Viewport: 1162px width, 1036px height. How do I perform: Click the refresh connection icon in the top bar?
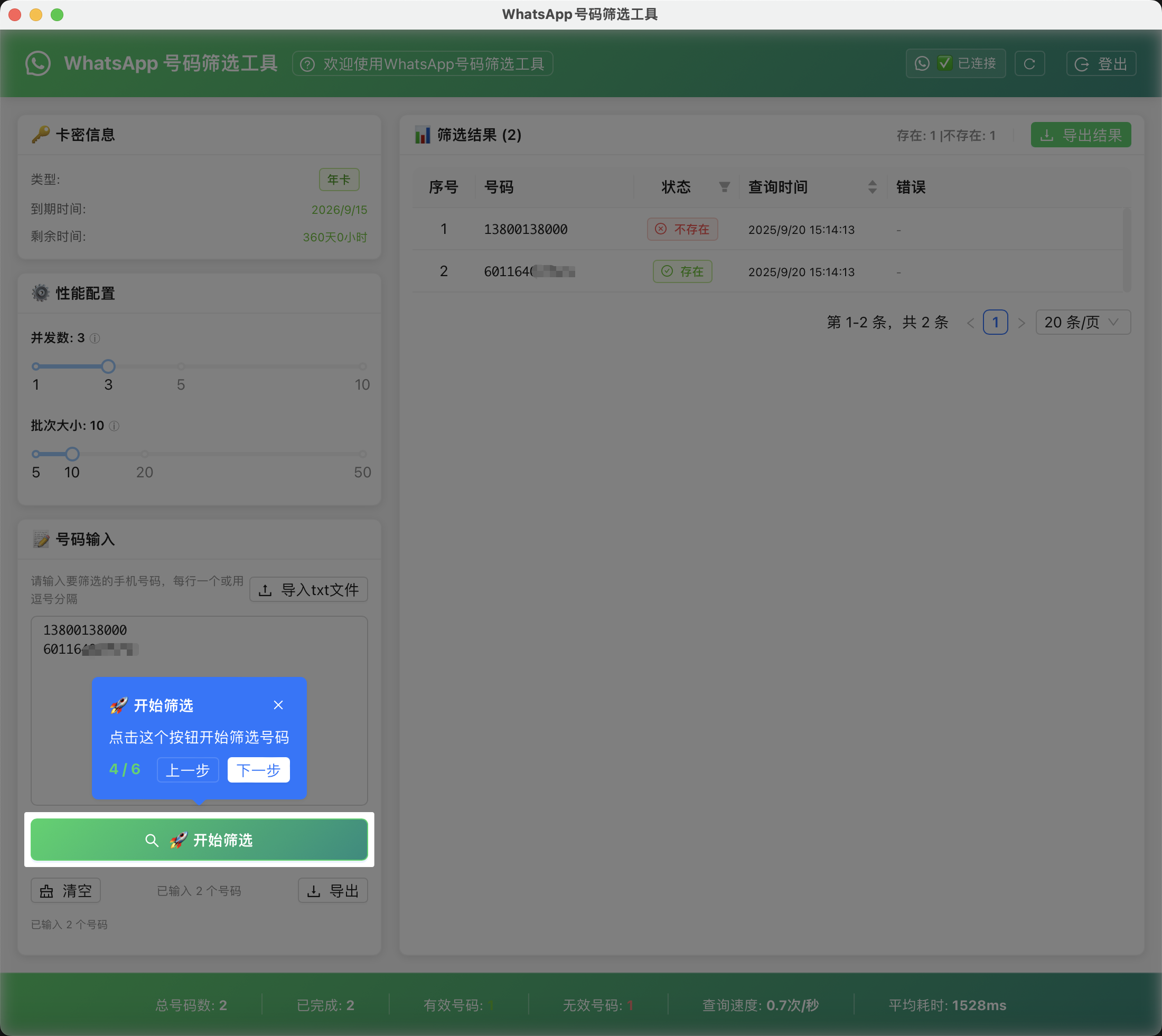pyautogui.click(x=1029, y=63)
